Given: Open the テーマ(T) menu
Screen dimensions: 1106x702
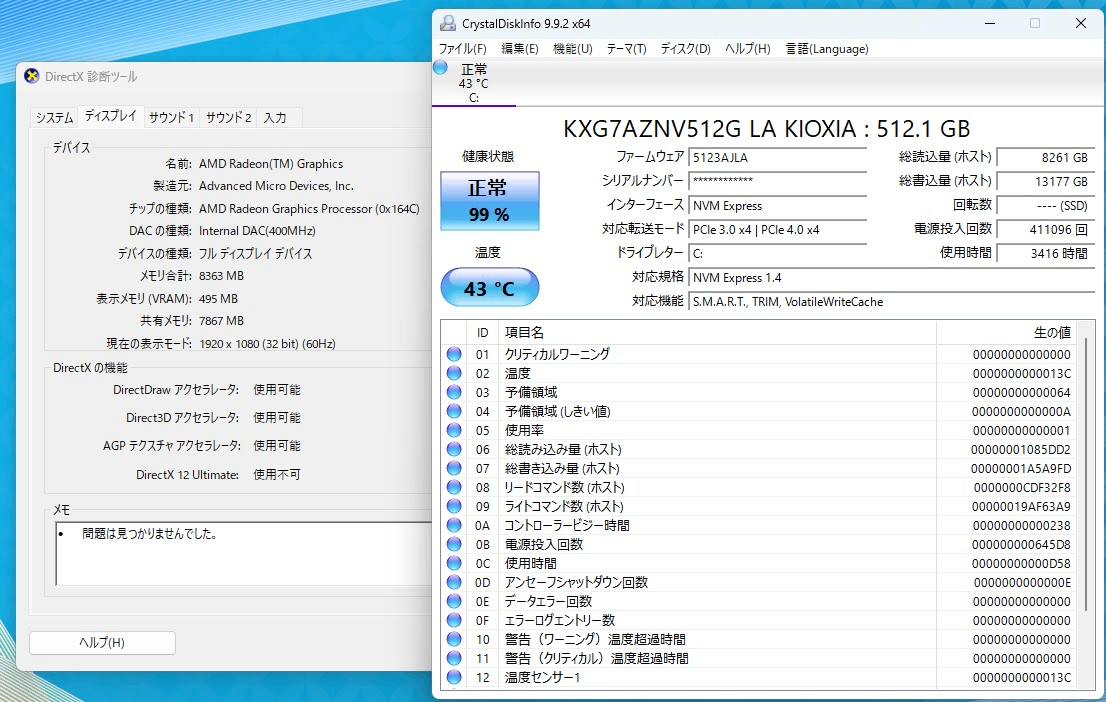Looking at the screenshot, I should tap(626, 49).
